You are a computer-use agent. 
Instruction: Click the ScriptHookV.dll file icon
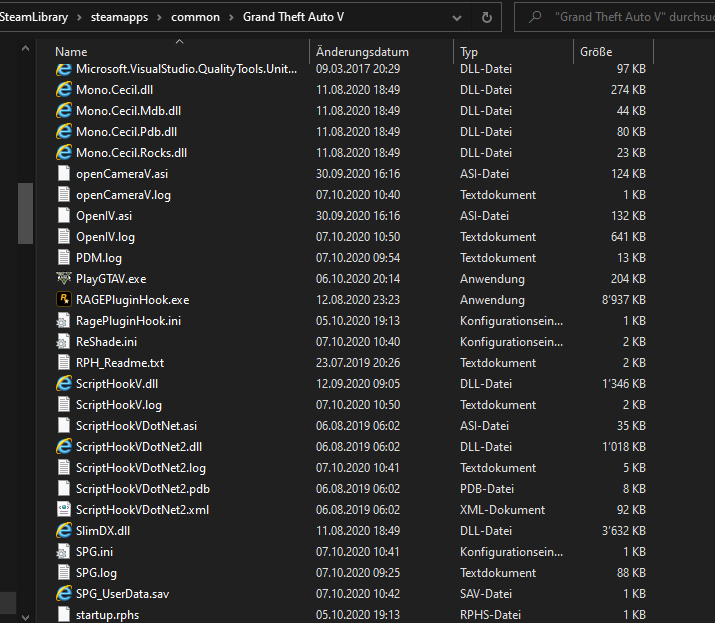[64, 384]
